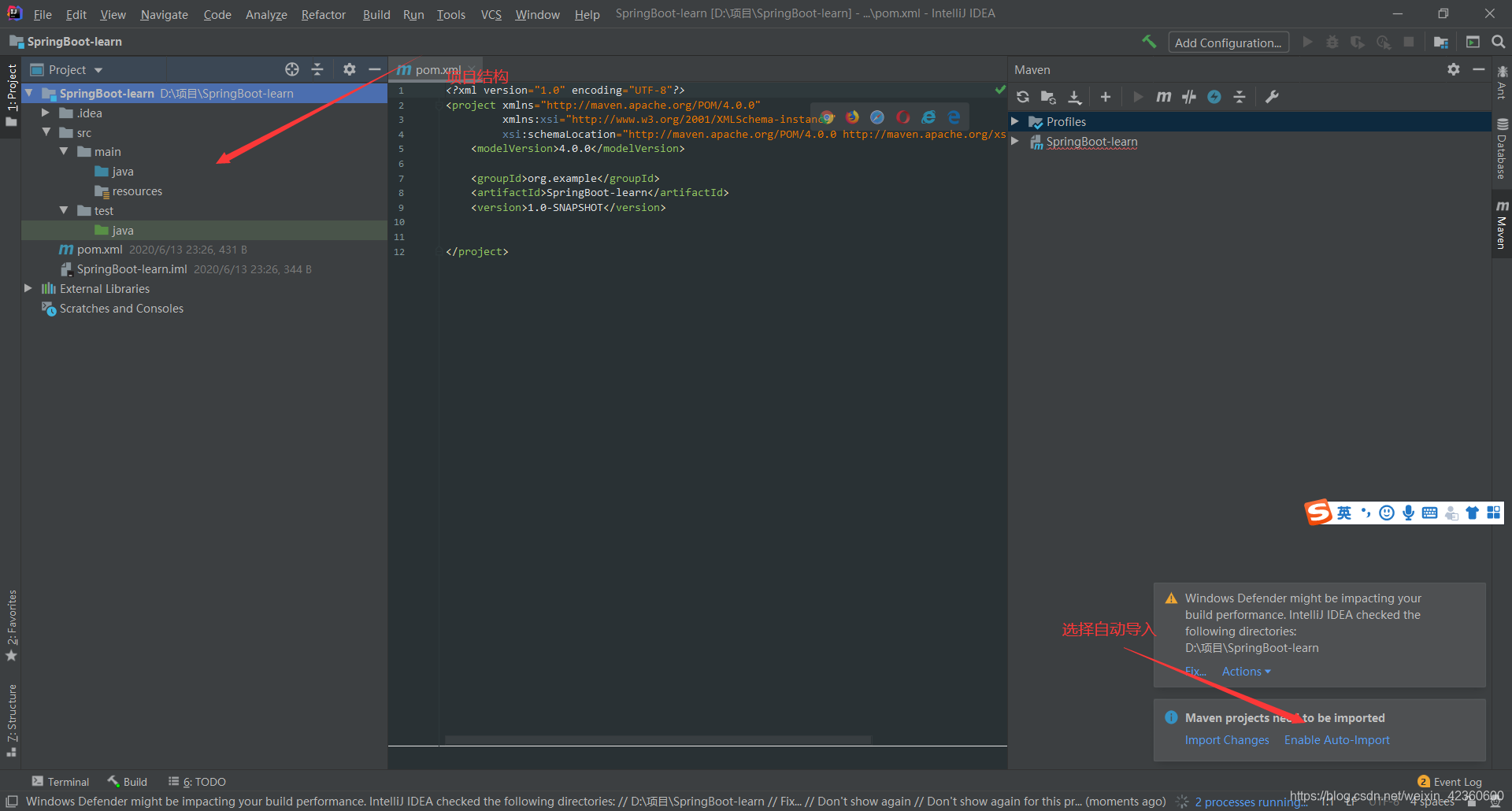This screenshot has width=1512, height=811.
Task: Click Collapse All icon in Project panel
Action: point(317,69)
